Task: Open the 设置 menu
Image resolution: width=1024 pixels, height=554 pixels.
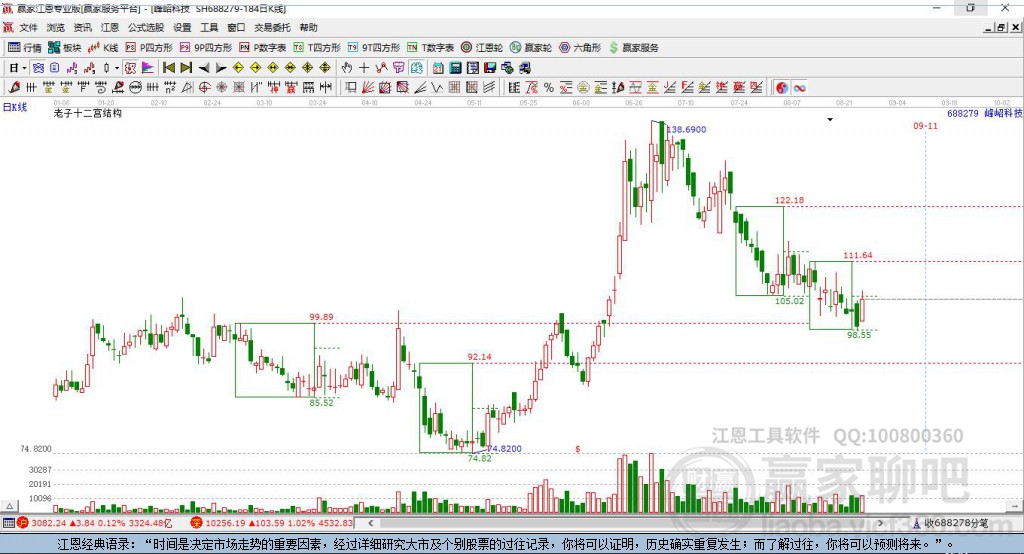Action: [x=182, y=27]
